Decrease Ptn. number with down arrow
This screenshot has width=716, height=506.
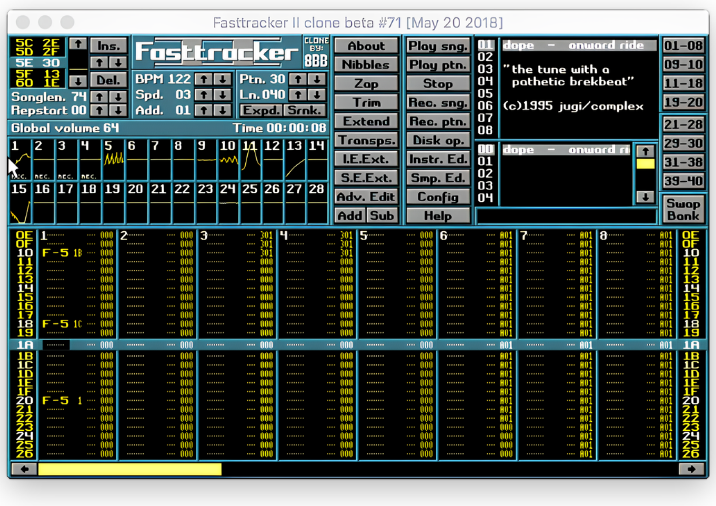pos(317,79)
